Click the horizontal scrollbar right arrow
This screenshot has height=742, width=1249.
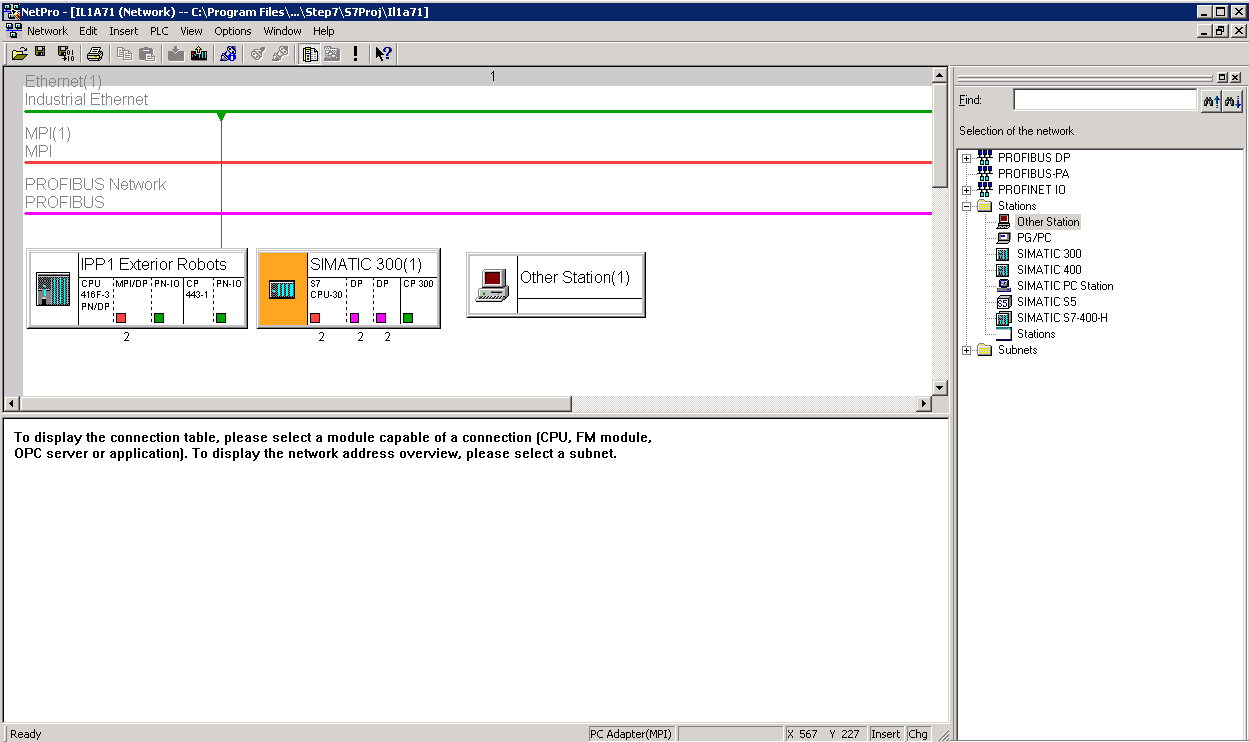pyautogui.click(x=924, y=404)
